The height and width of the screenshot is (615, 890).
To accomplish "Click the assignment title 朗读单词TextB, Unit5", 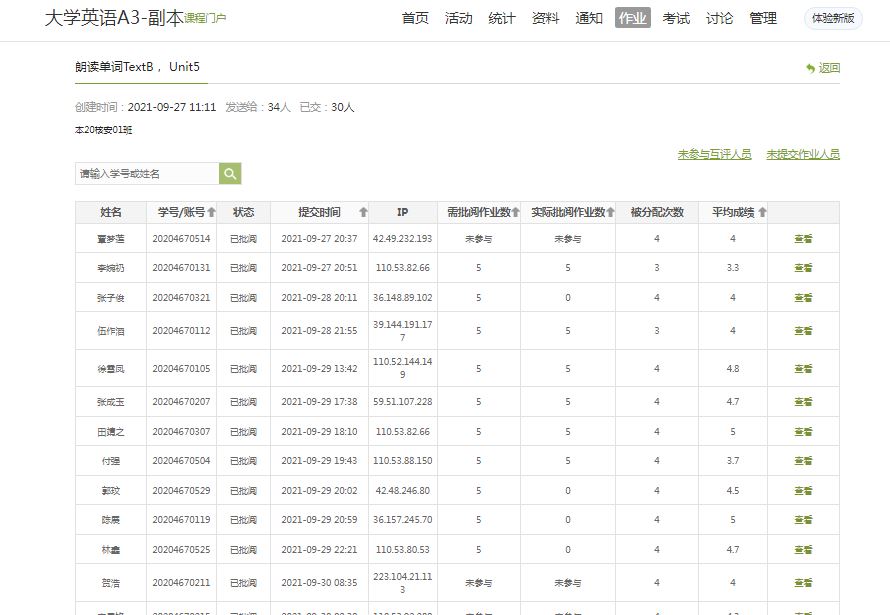I will [137, 67].
